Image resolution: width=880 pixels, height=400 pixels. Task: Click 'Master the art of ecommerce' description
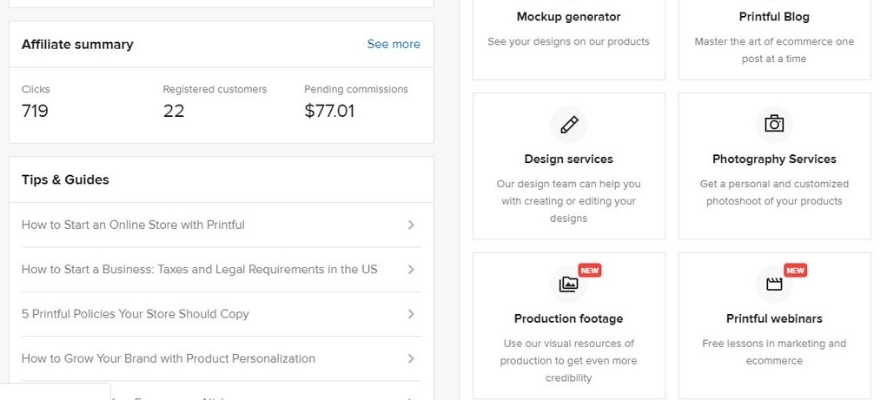pyautogui.click(x=774, y=50)
